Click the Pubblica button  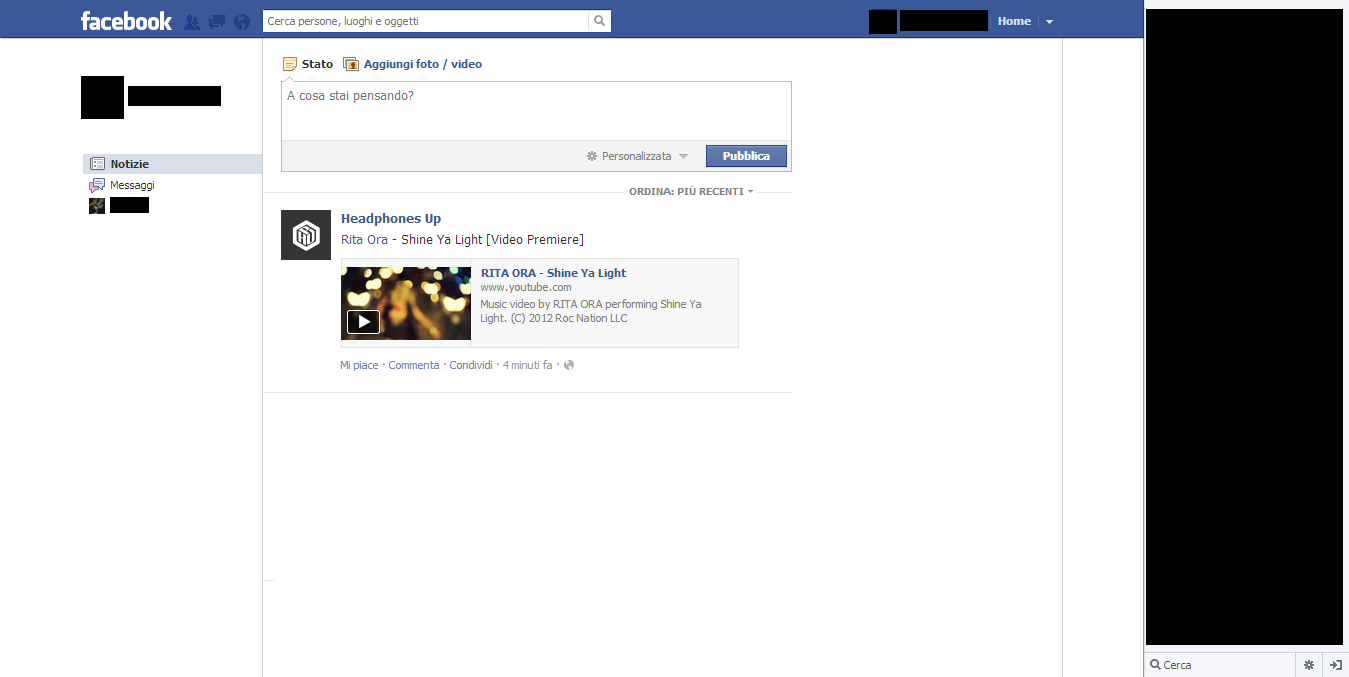click(x=746, y=156)
